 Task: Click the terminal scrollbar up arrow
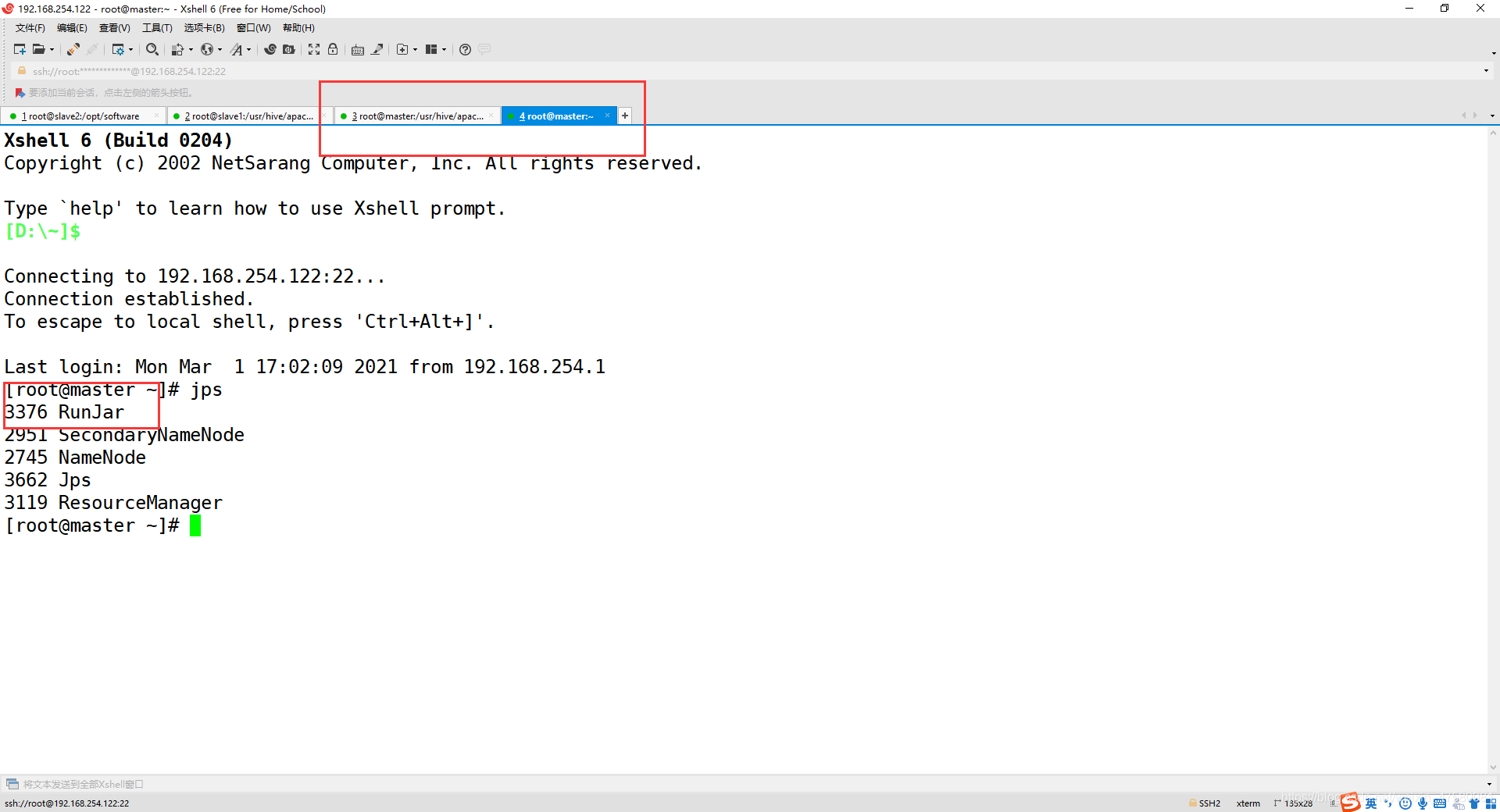tap(1494, 133)
